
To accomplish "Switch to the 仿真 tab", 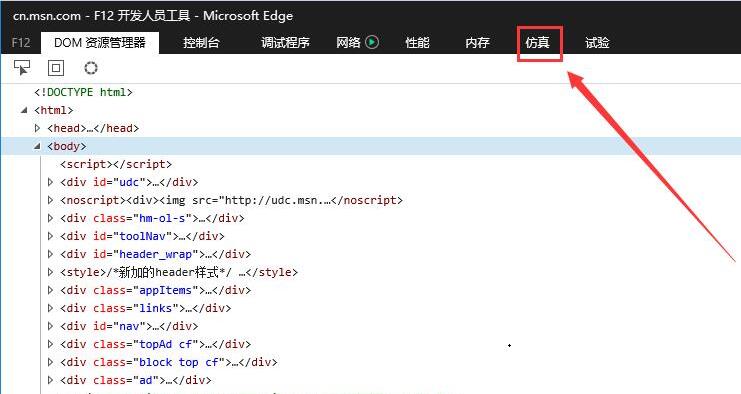I will (x=538, y=43).
